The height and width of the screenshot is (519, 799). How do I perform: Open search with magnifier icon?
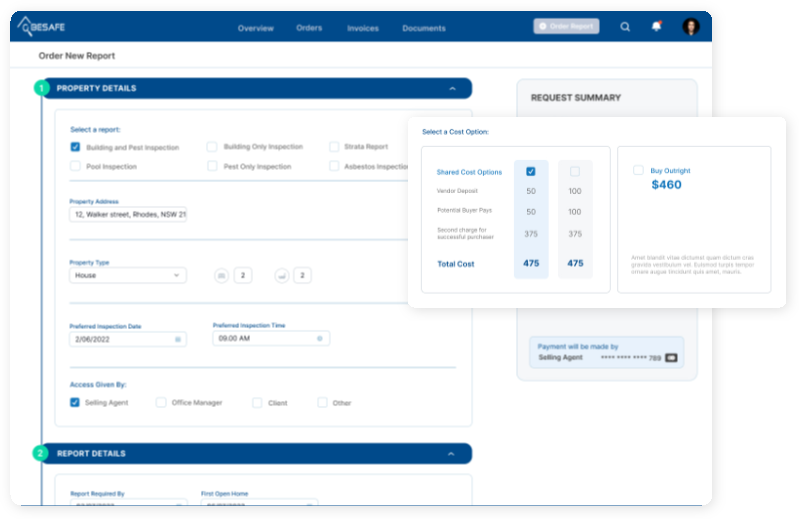click(625, 27)
